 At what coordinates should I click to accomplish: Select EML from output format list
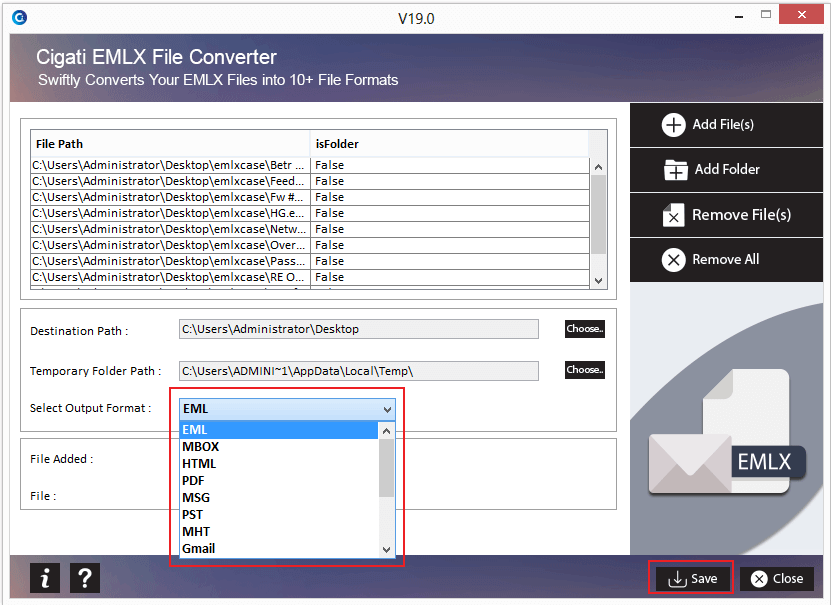tap(279, 430)
